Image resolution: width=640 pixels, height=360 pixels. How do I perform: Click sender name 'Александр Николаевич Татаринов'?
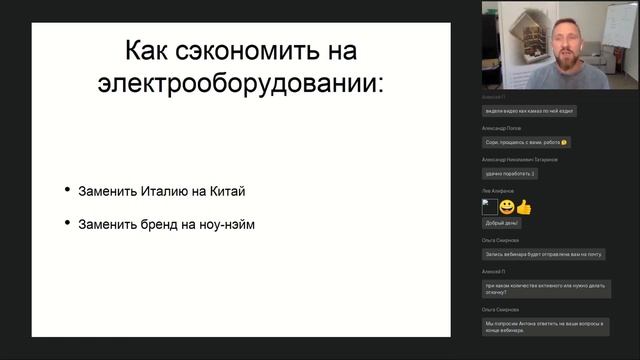520,160
